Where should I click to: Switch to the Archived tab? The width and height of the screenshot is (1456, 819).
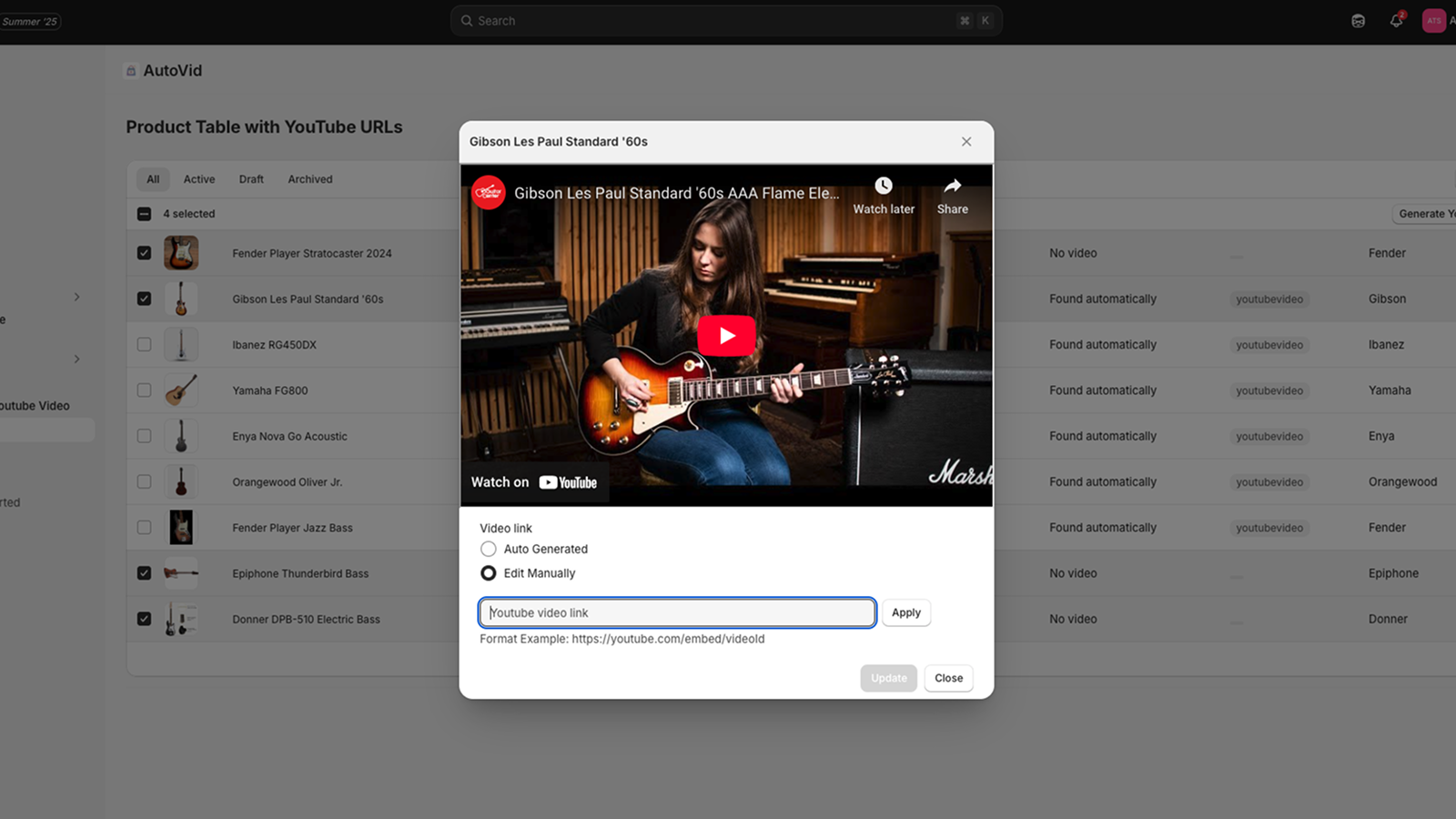coord(309,178)
